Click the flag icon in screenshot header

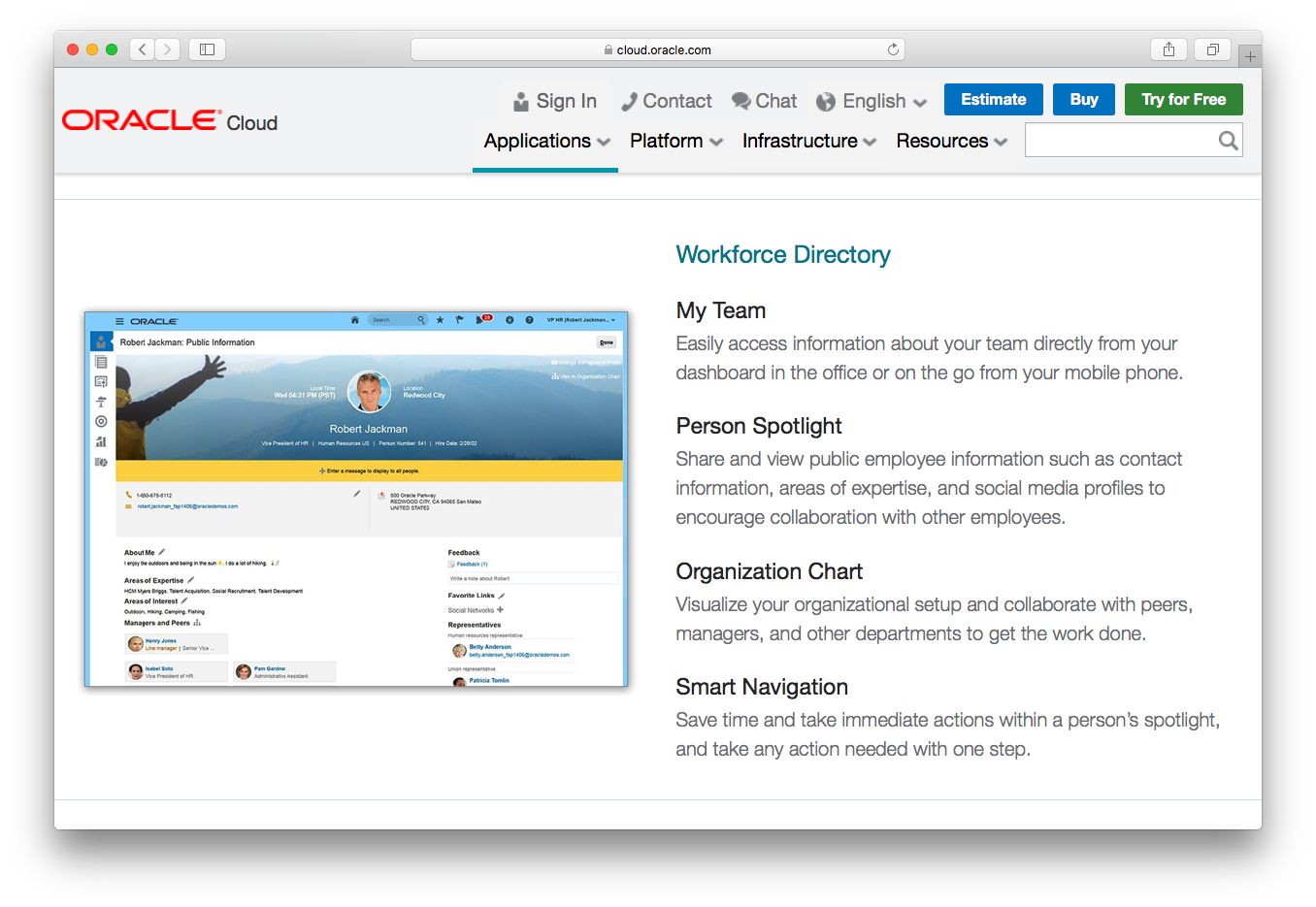460,320
